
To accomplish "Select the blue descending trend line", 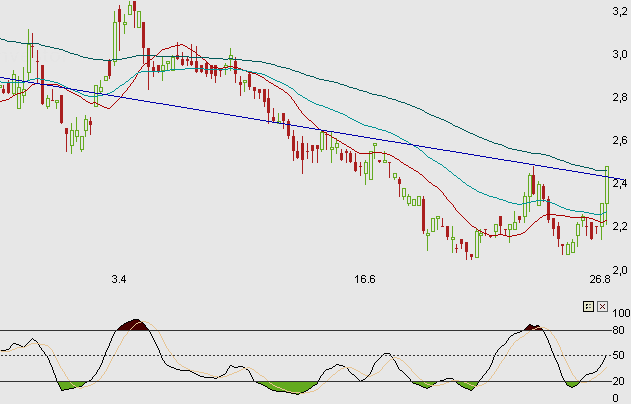I will (x=300, y=125).
